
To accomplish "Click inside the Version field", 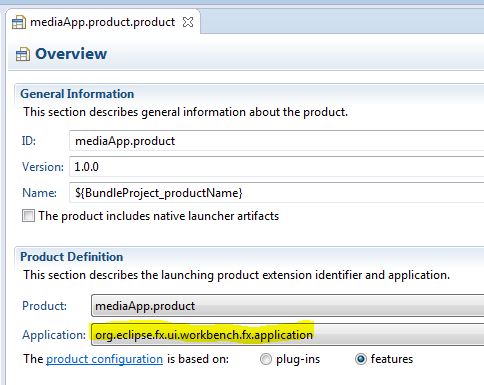I will pyautogui.click(x=276, y=167).
